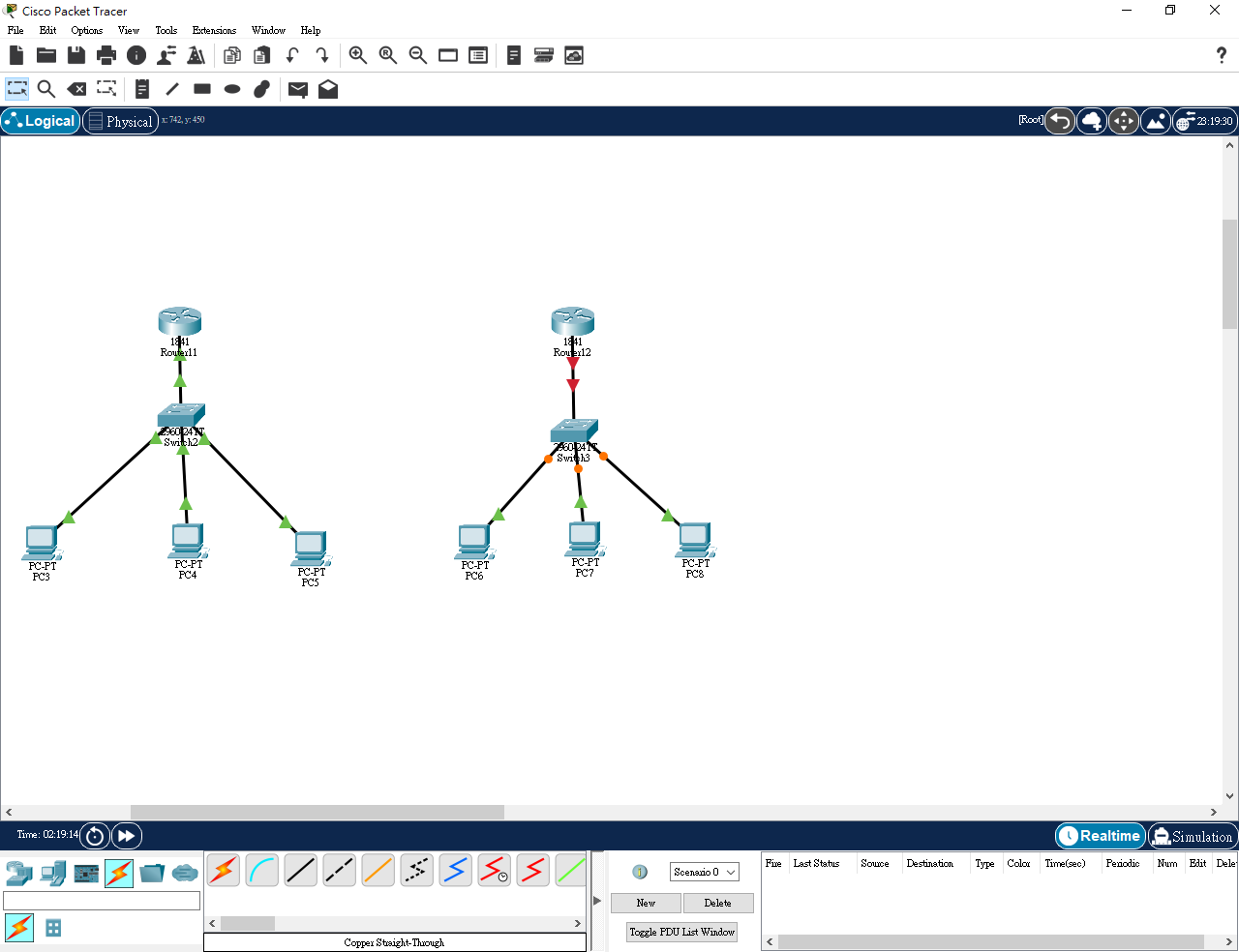Viewport: 1239px width, 952px height.
Task: Select the Connections lightning category icon
Action: pos(119,873)
